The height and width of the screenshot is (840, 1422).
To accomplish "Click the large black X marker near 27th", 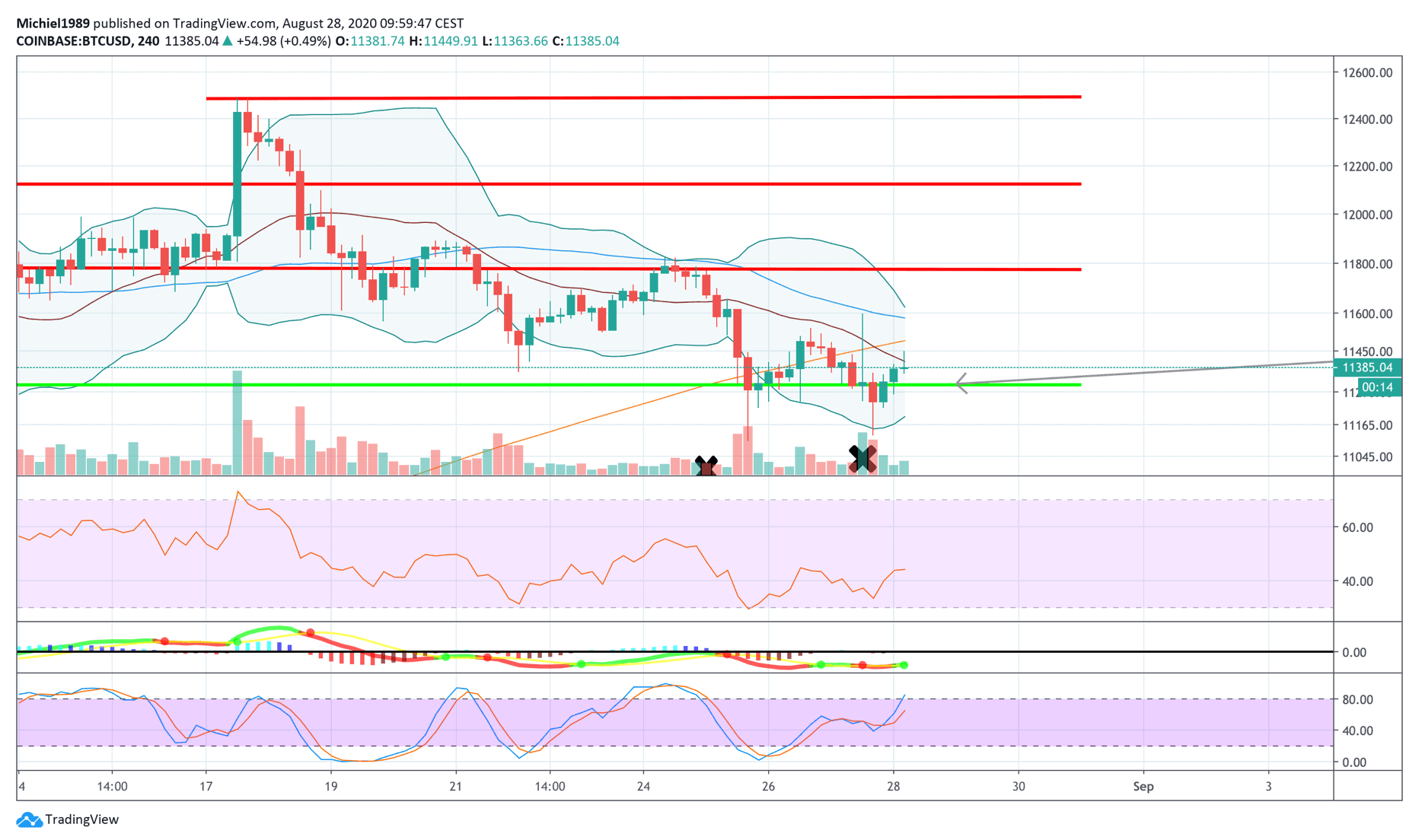I will pos(862,458).
